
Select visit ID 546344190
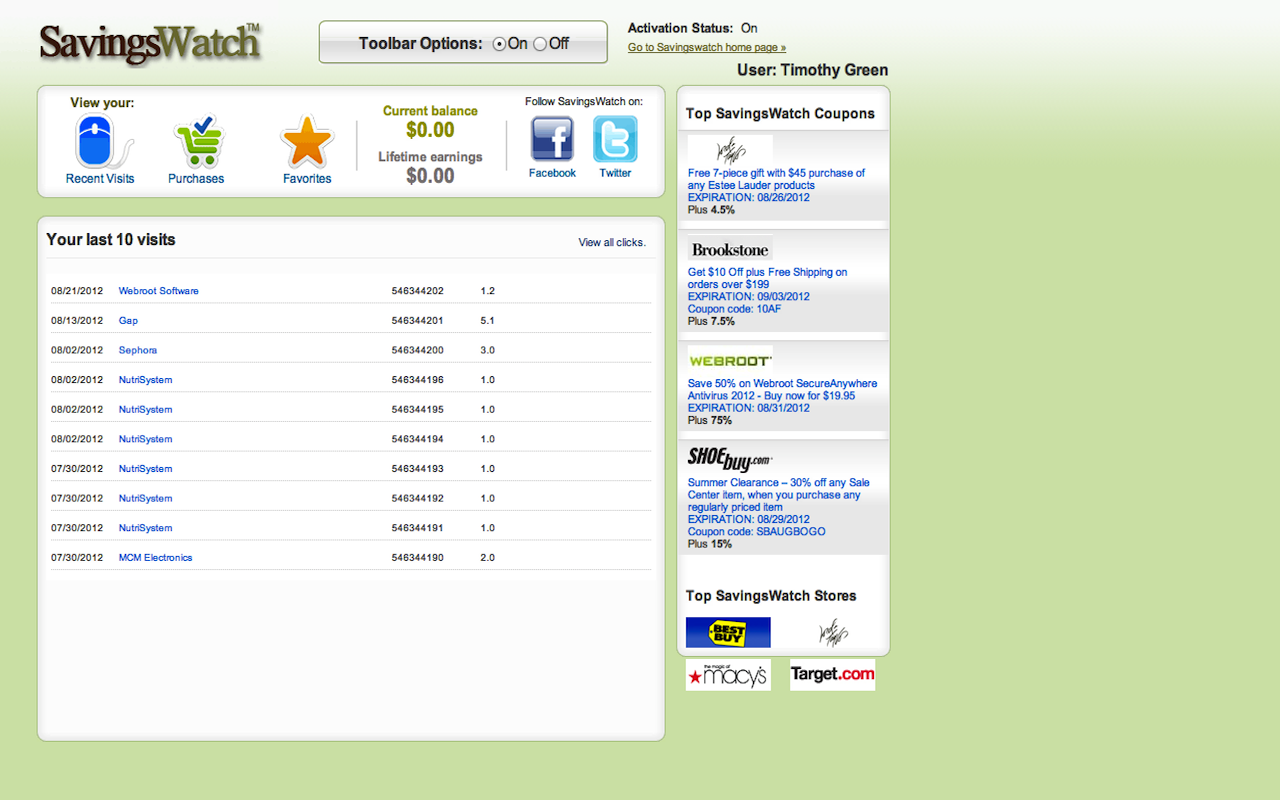418,558
